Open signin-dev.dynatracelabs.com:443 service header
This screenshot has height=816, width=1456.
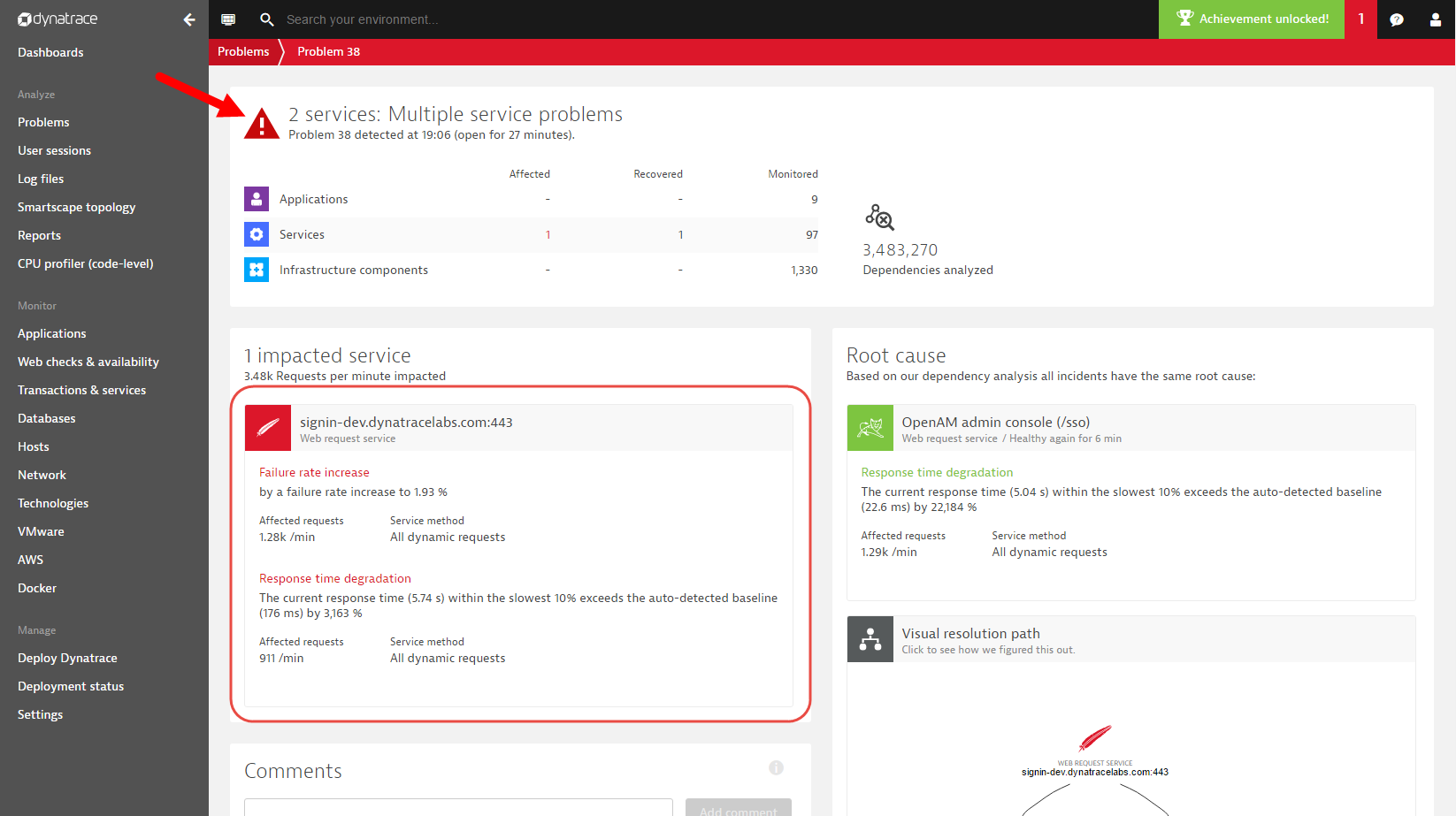pyautogui.click(x=518, y=428)
